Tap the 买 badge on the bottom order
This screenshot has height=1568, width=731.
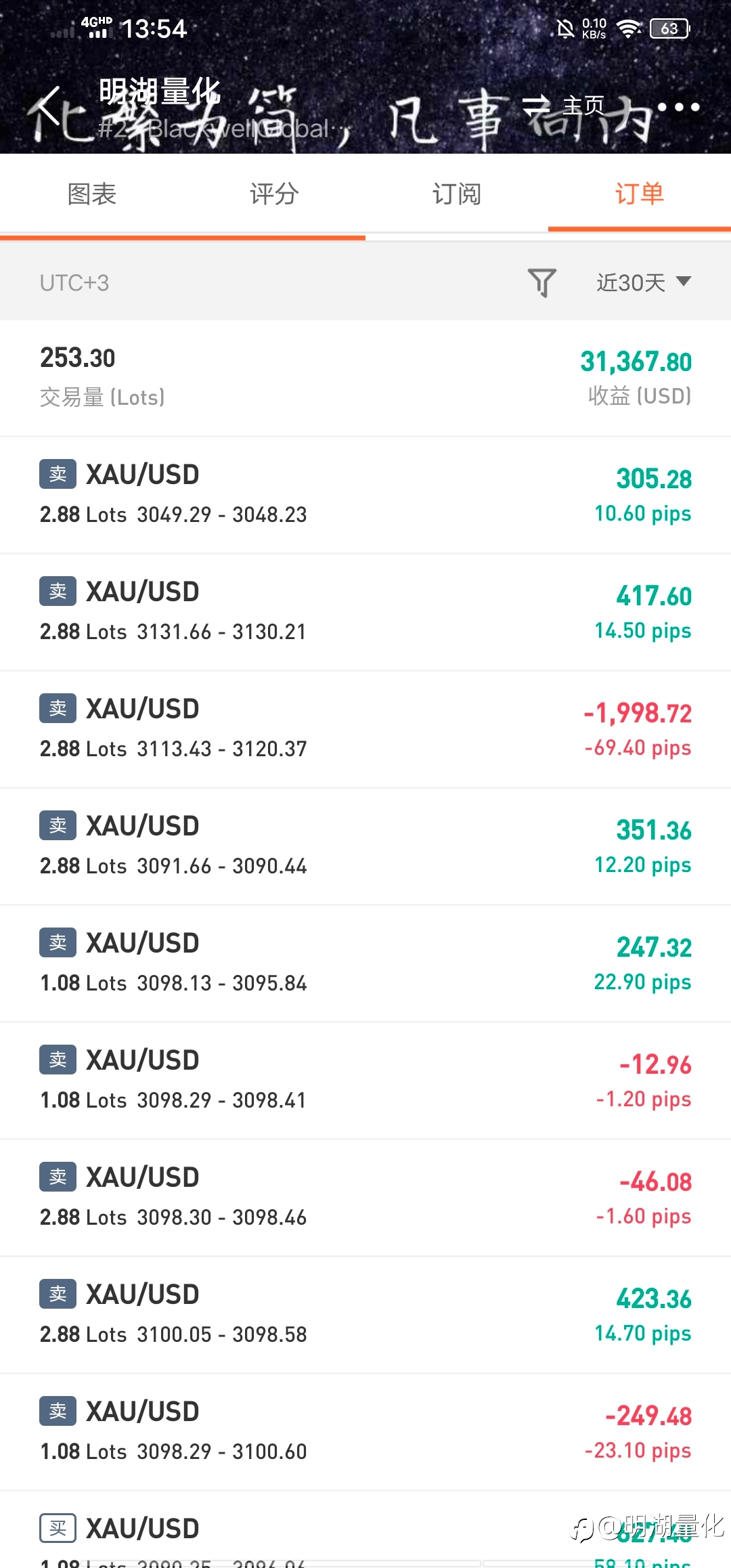pyautogui.click(x=58, y=1528)
